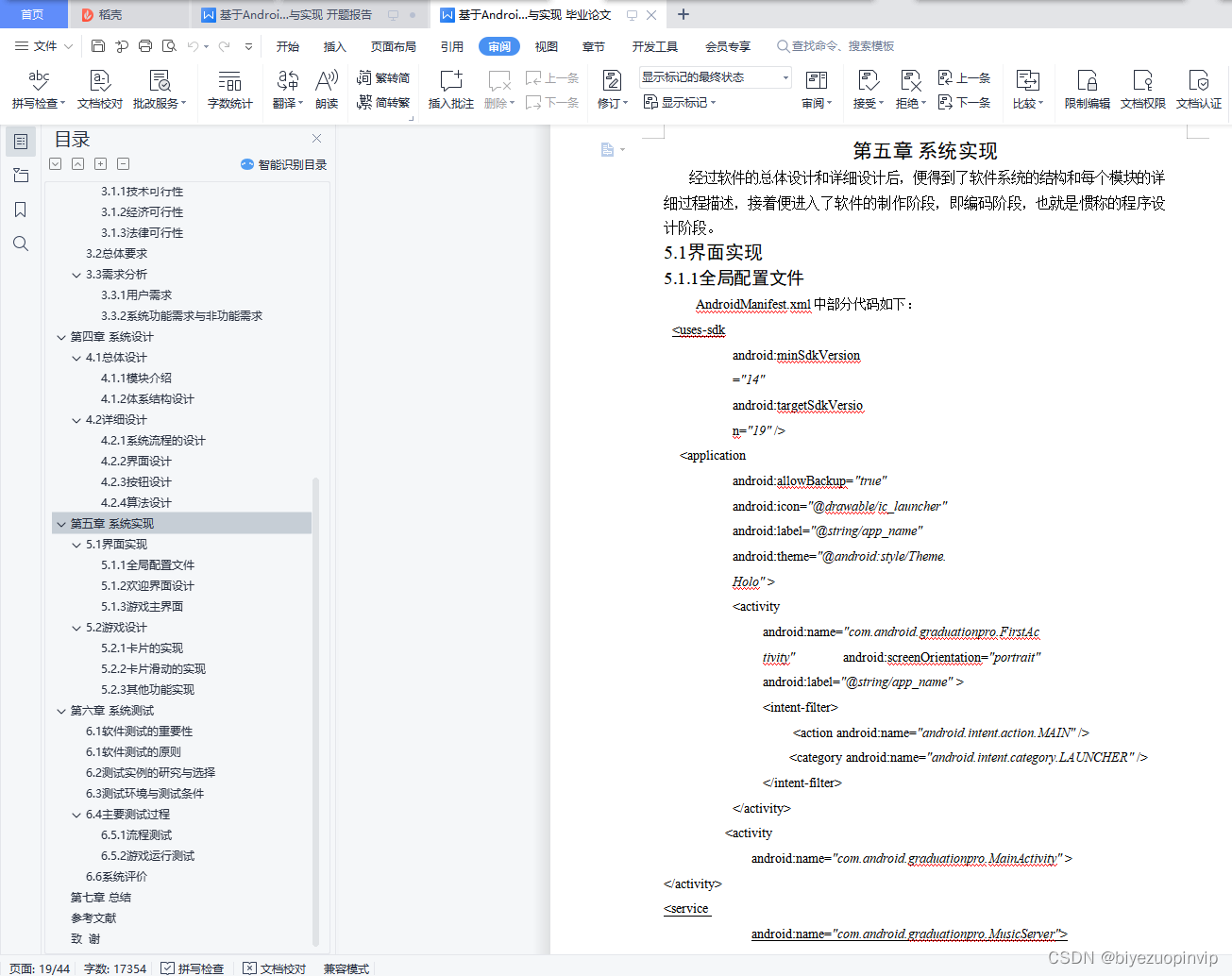Collapse the 第五章 系统实现 tree node
Image resolution: width=1232 pixels, height=976 pixels.
(x=61, y=524)
